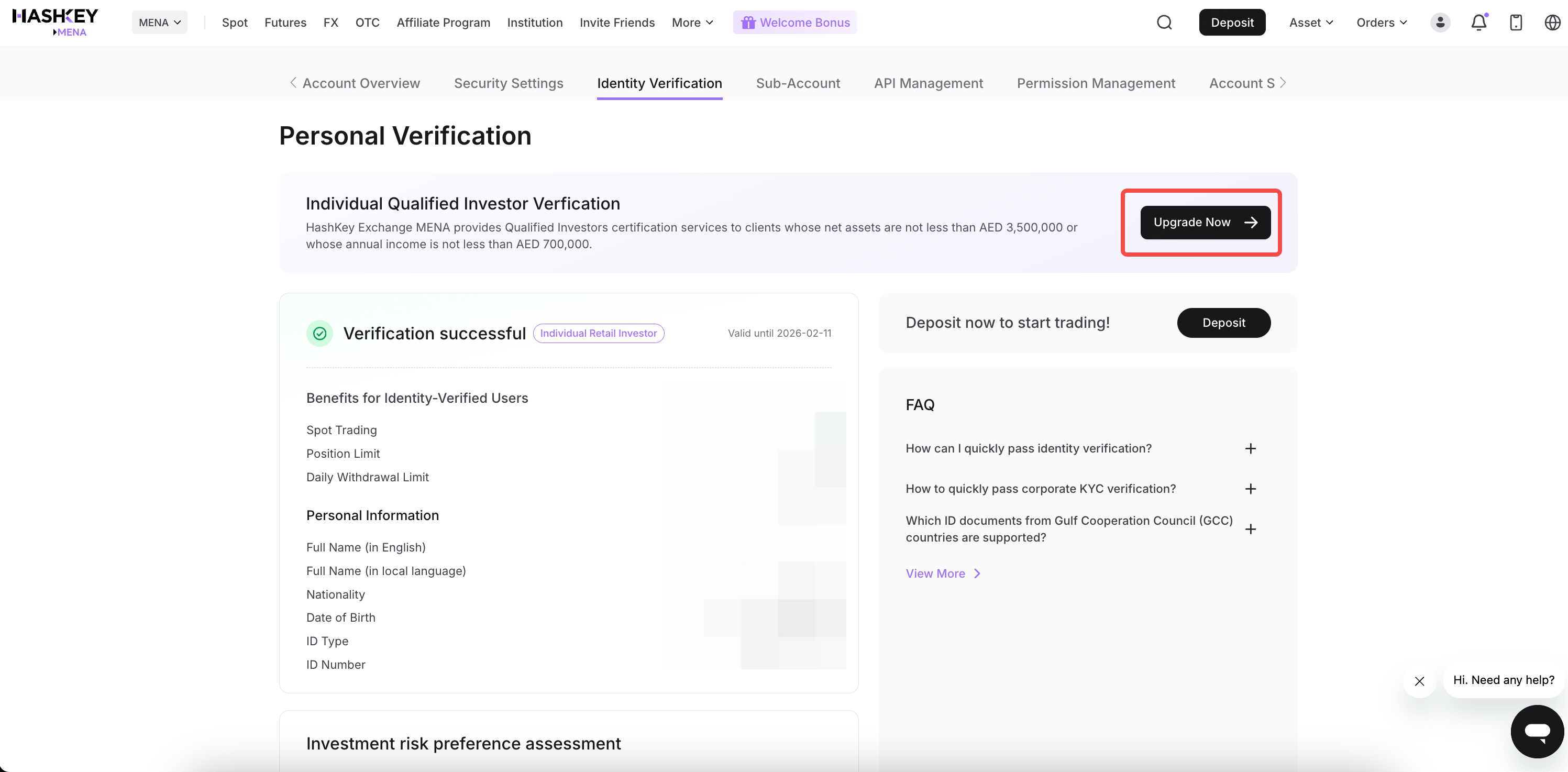1568x772 pixels.
Task: Click the 'Date of Birth' label
Action: [x=341, y=617]
